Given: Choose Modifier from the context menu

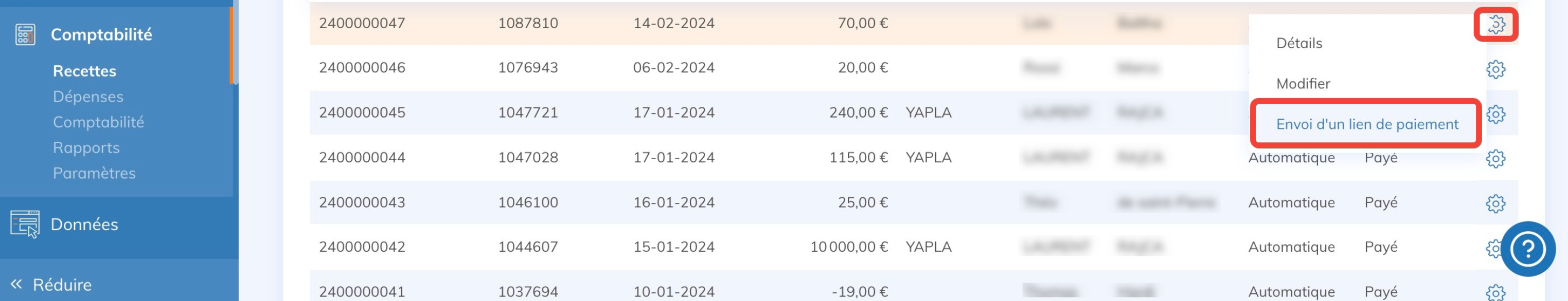Looking at the screenshot, I should [x=1303, y=83].
